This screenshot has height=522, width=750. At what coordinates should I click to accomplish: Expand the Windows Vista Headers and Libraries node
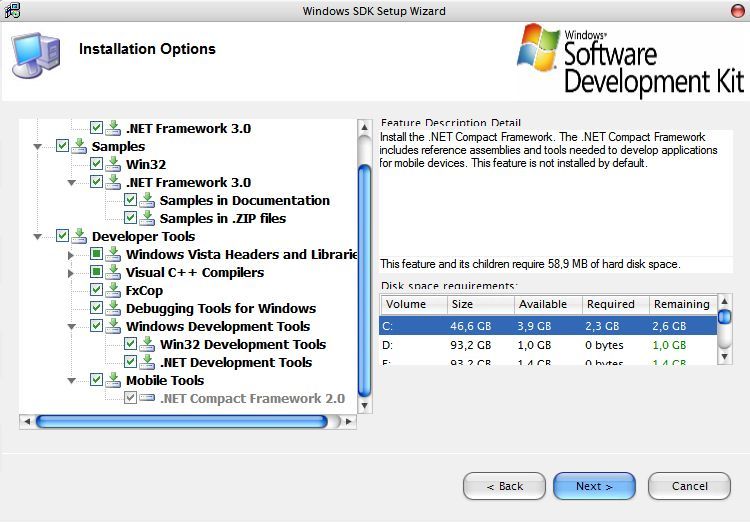coord(72,255)
